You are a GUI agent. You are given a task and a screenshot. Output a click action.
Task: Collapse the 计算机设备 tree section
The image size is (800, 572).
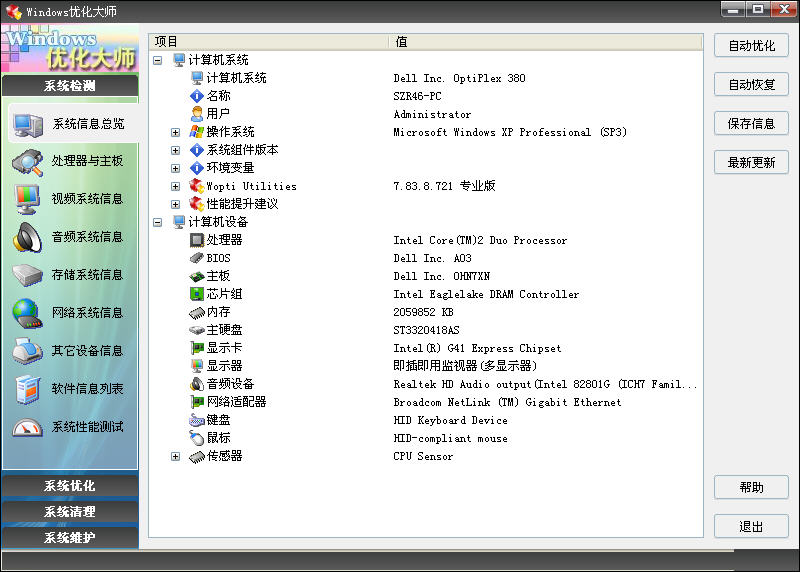[158, 222]
